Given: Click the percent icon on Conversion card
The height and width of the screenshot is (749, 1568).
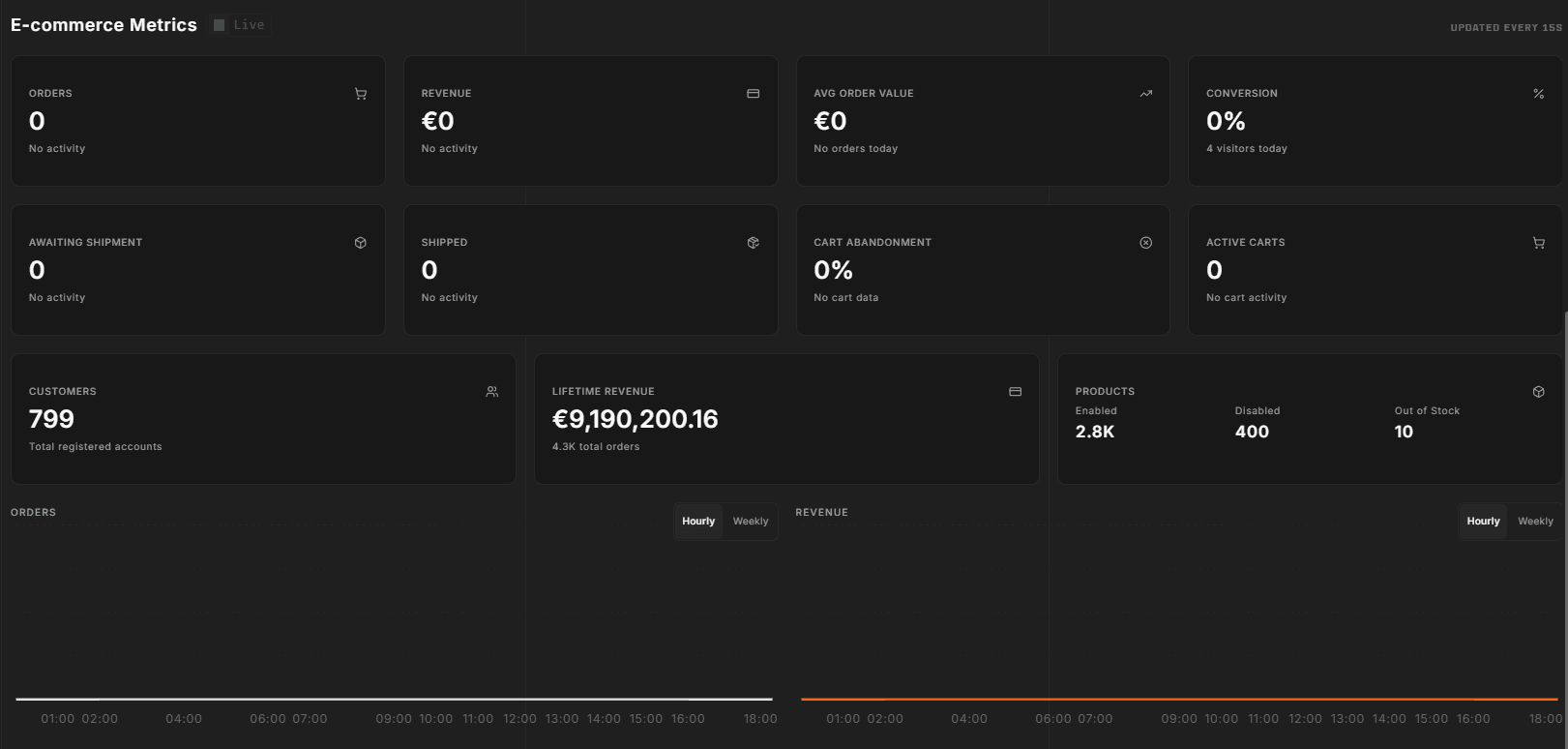Looking at the screenshot, I should click(x=1539, y=94).
